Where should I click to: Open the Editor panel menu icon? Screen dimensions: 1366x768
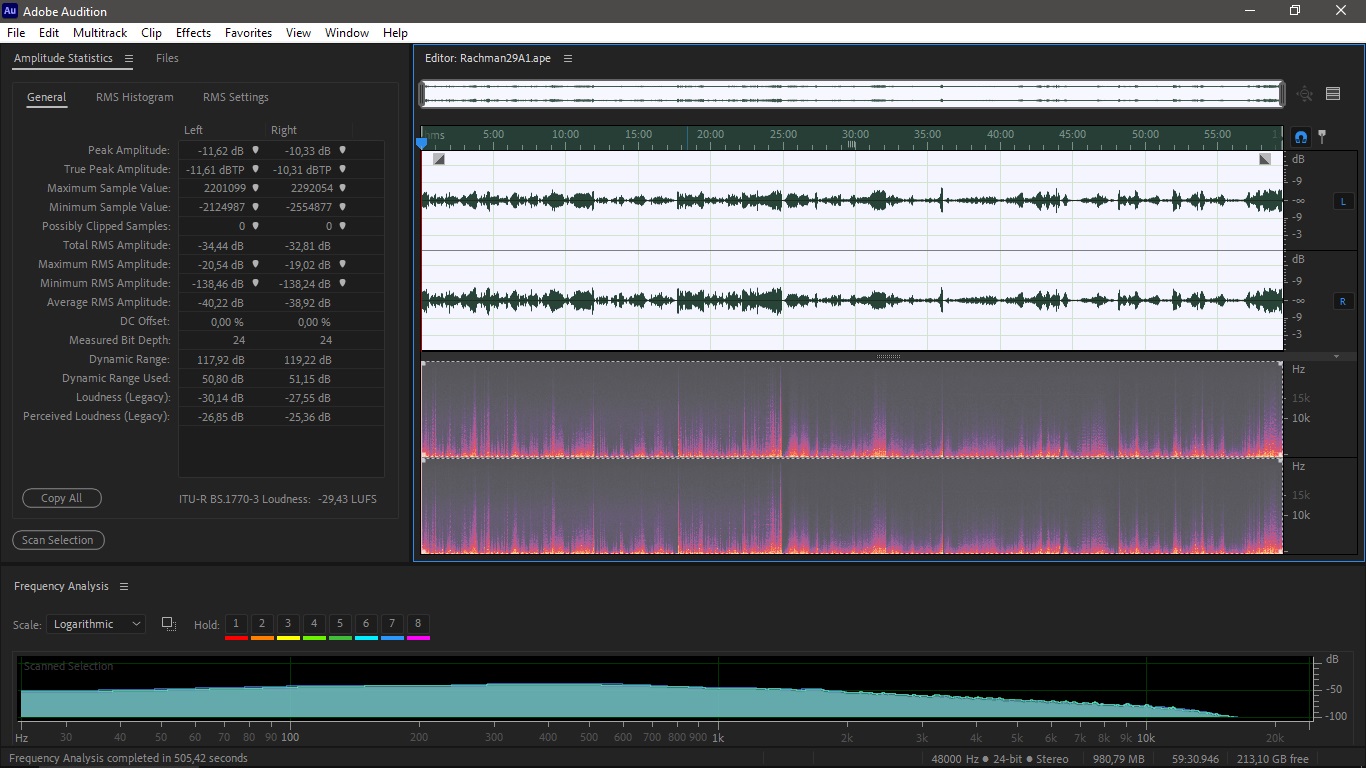point(568,58)
